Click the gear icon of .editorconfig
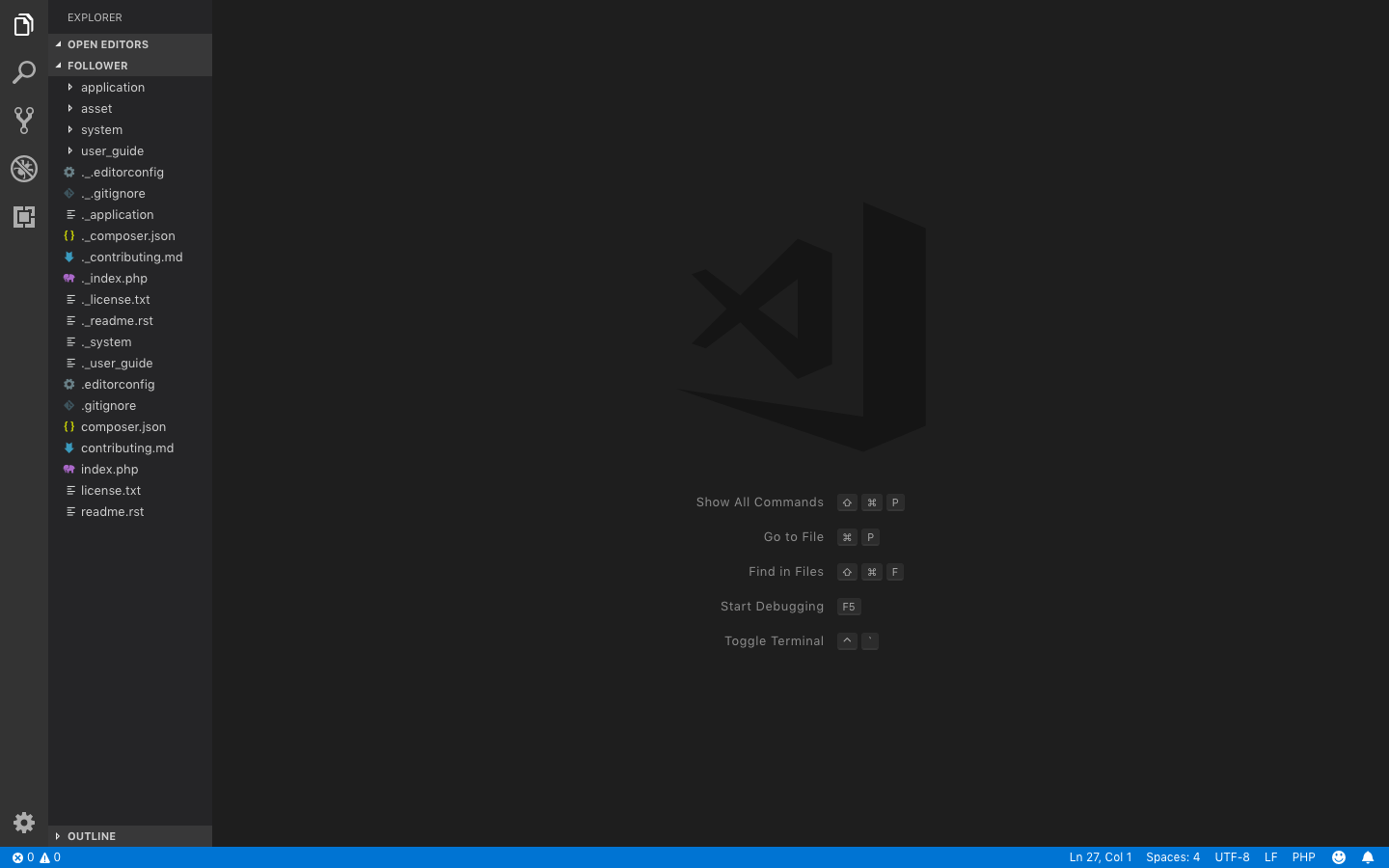The width and height of the screenshot is (1389, 868). click(69, 385)
